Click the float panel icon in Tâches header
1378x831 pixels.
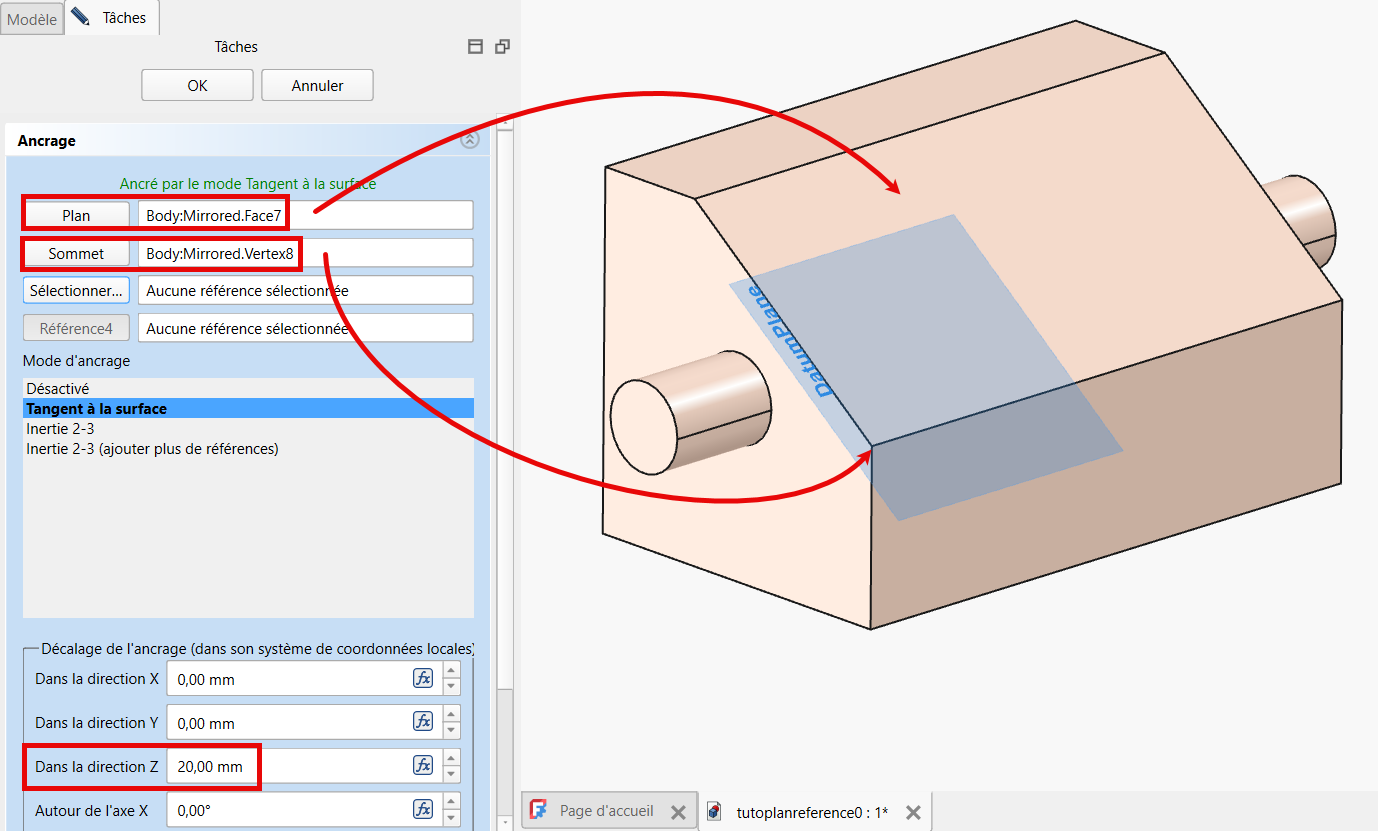point(502,47)
